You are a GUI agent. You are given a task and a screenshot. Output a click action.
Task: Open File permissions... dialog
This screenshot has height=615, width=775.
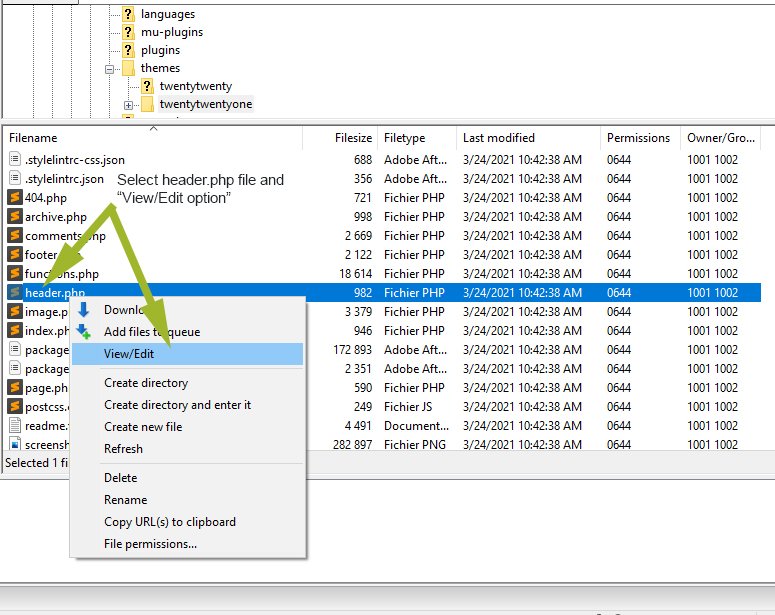click(x=150, y=544)
